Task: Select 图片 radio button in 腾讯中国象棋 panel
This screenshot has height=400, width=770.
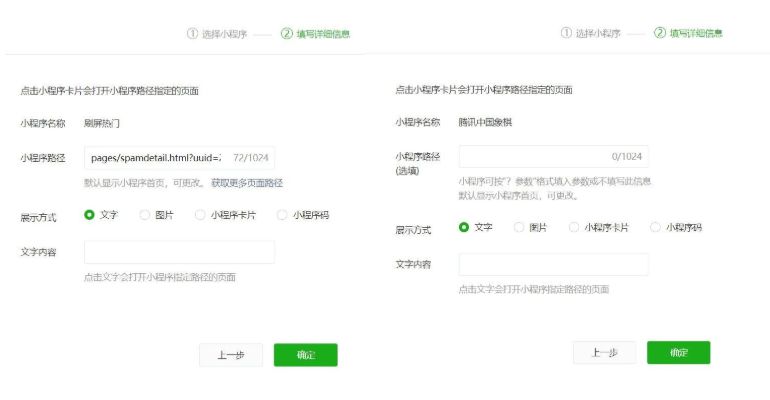Action: [x=519, y=227]
